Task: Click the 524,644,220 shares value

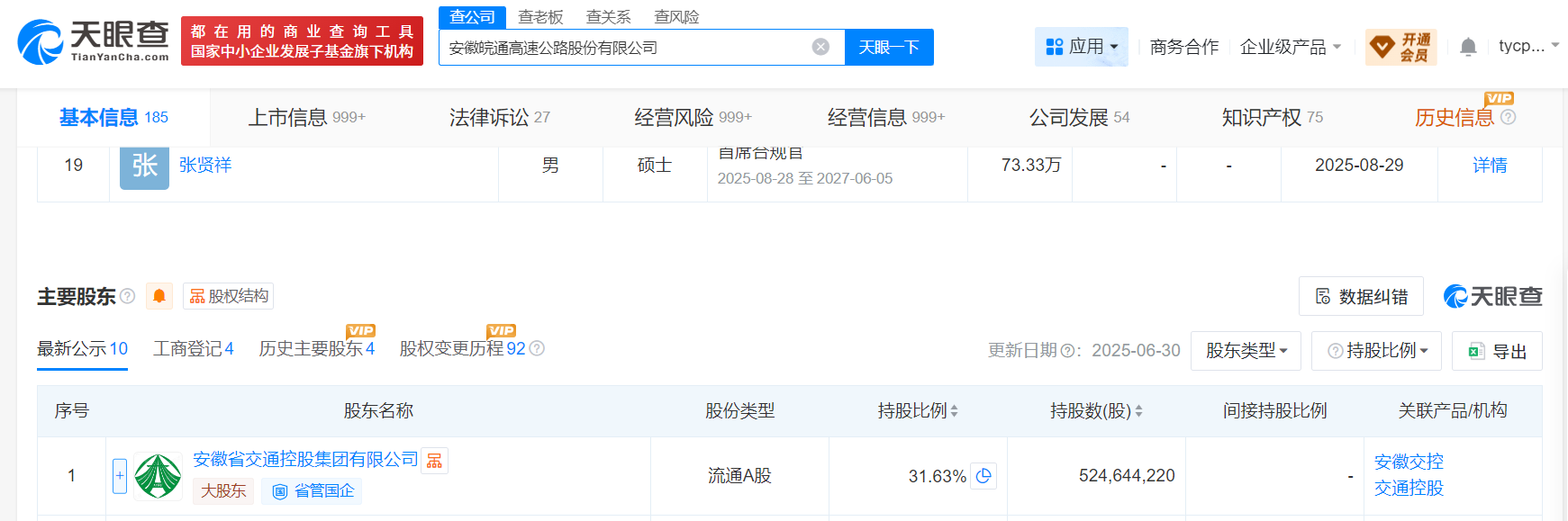Action: click(1127, 476)
